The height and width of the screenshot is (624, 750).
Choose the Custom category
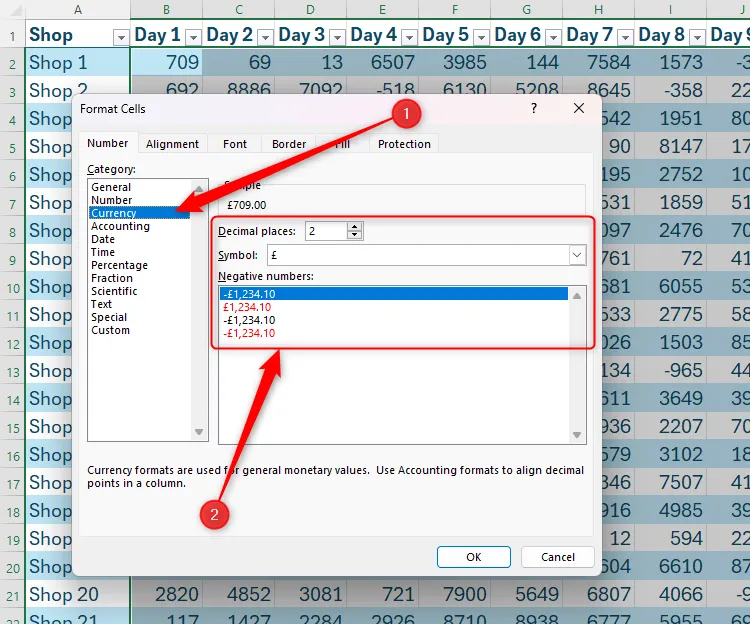[110, 330]
